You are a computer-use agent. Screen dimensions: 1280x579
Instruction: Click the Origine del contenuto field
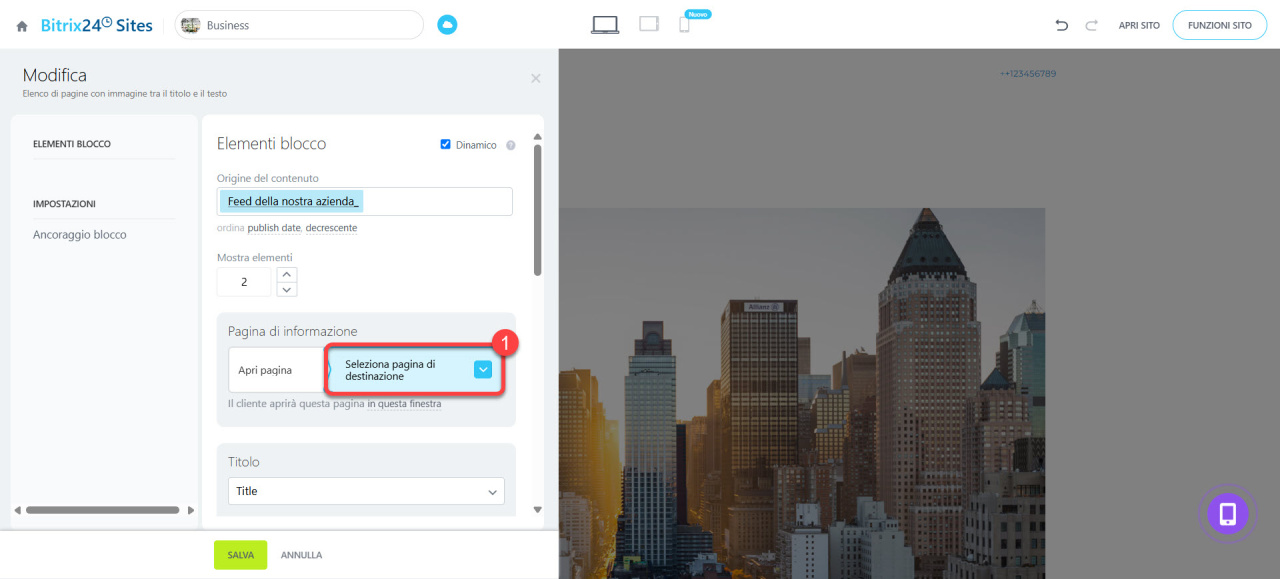365,201
